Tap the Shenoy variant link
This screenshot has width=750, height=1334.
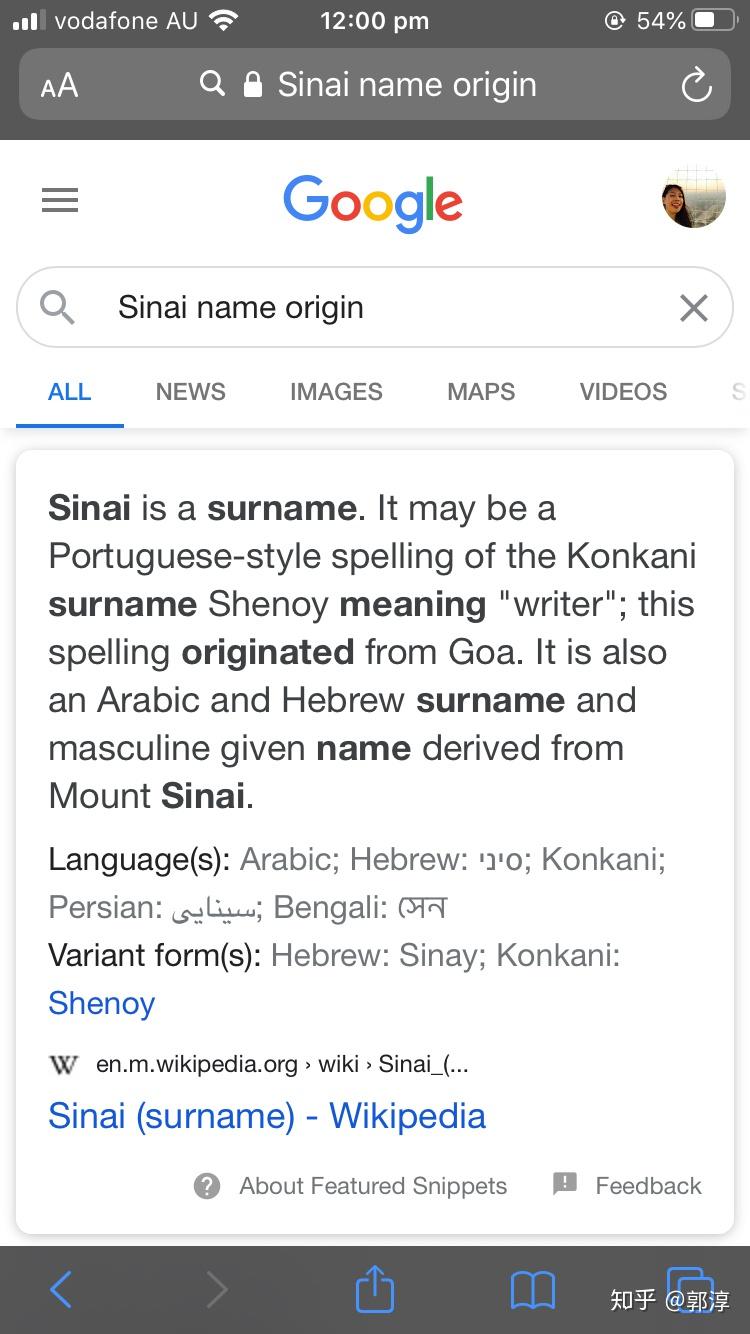(102, 1003)
